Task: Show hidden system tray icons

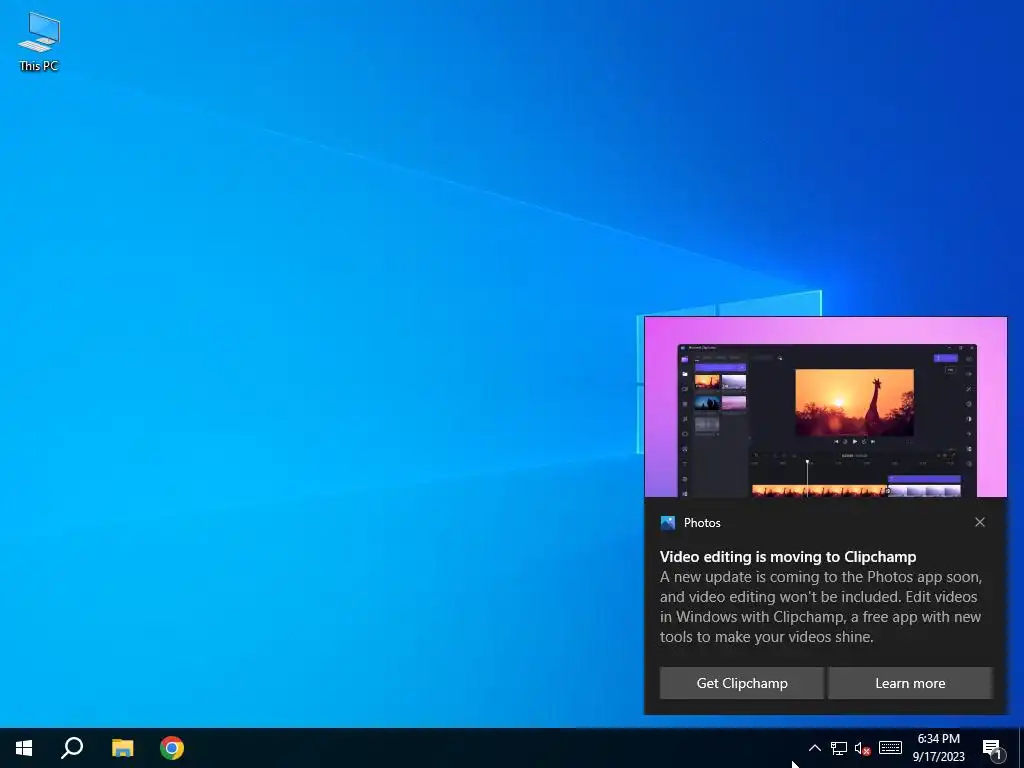Action: coord(814,748)
